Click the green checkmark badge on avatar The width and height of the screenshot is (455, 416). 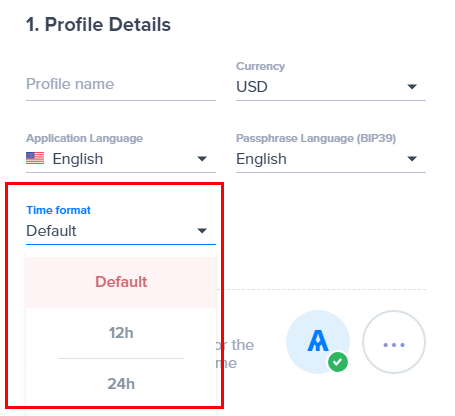pos(338,362)
